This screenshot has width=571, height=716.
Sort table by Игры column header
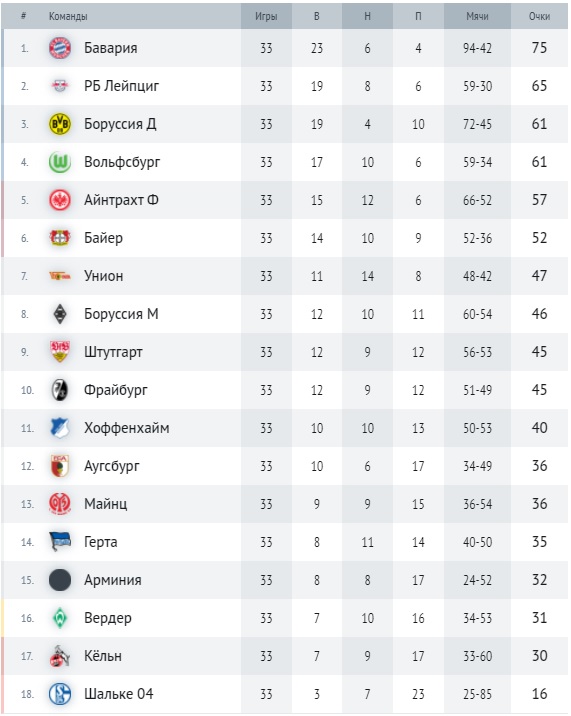tap(266, 16)
